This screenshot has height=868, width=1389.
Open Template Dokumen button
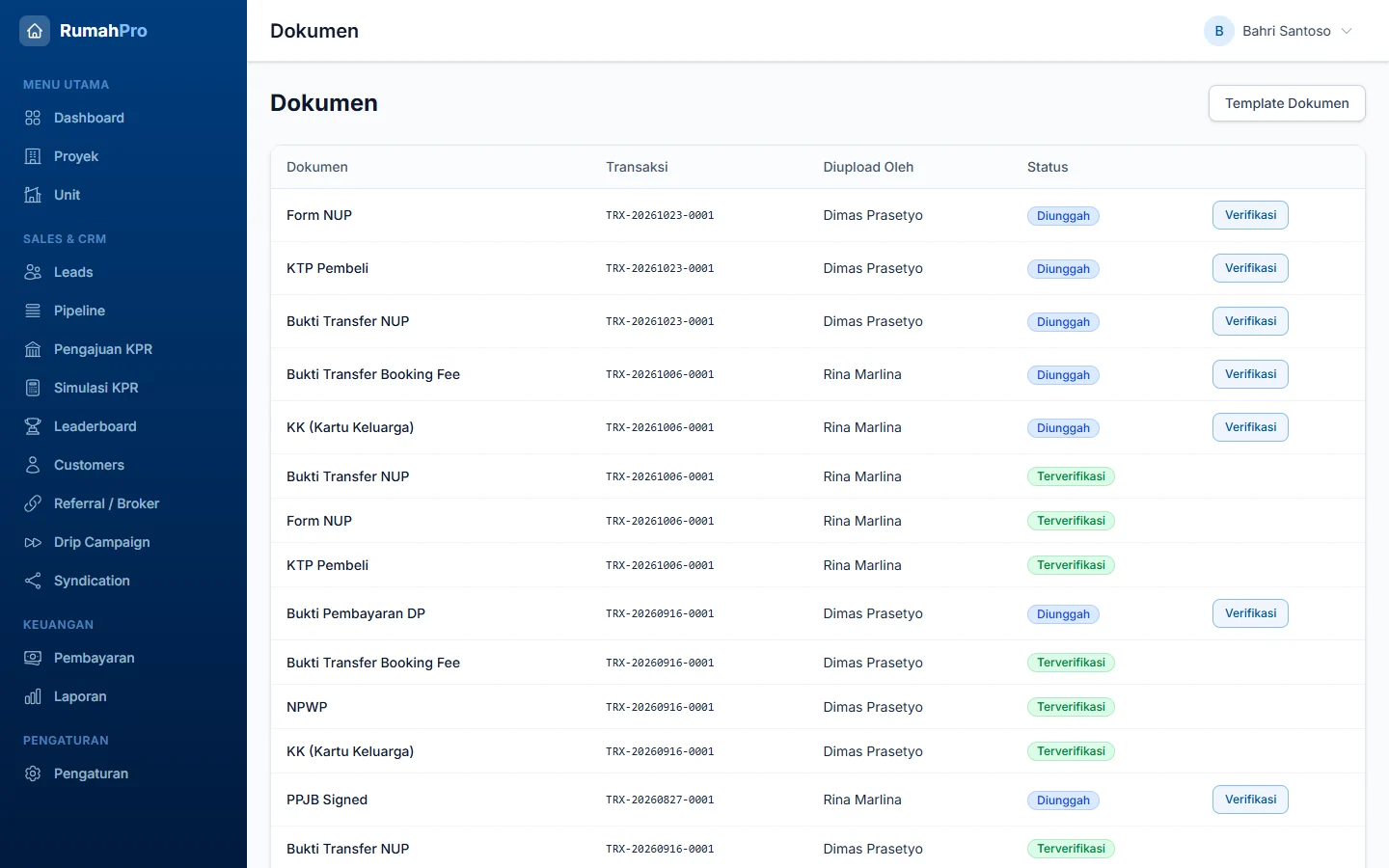click(x=1287, y=103)
